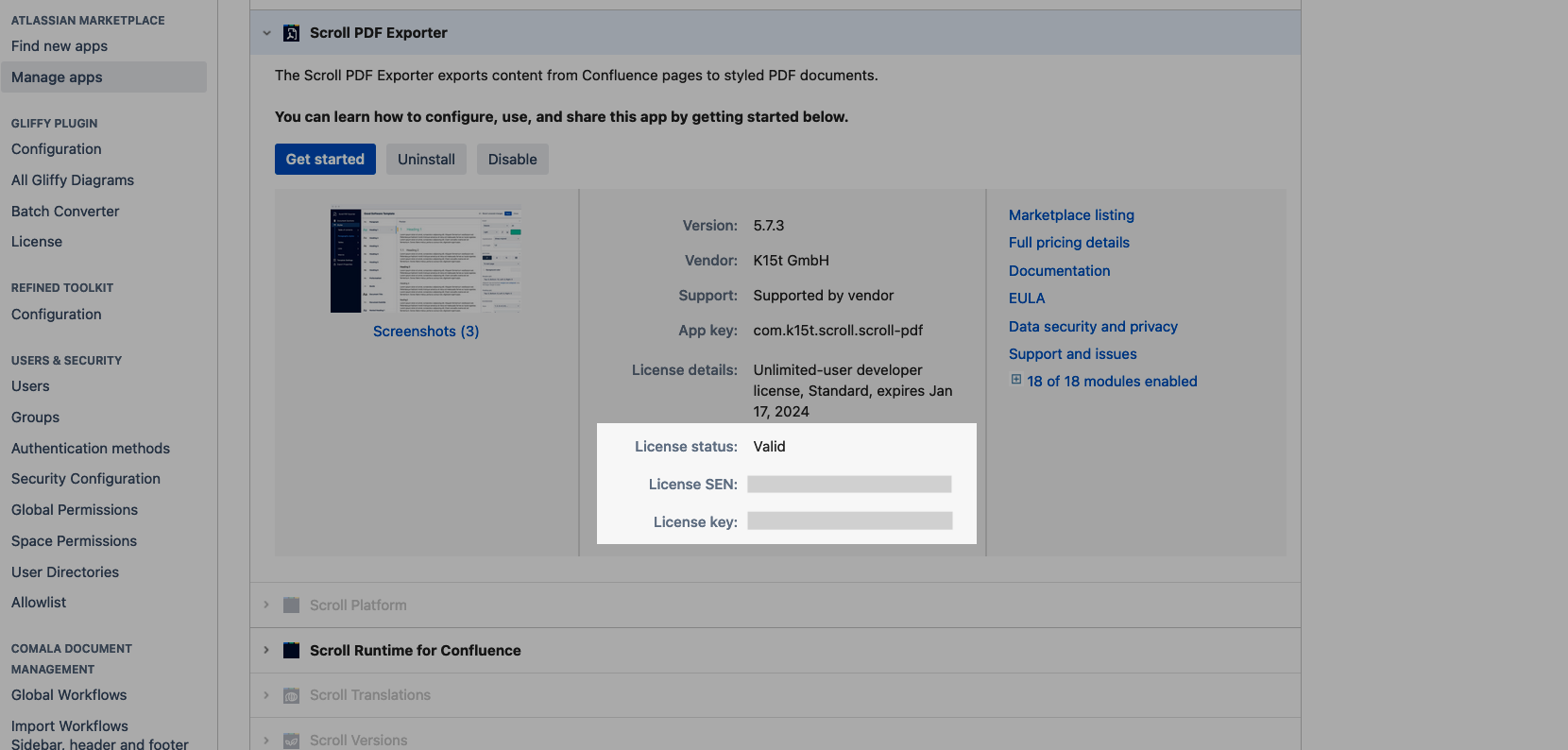This screenshot has height=750, width=1568.
Task: Click the Scroll Runtime for Confluence icon
Action: 292,651
